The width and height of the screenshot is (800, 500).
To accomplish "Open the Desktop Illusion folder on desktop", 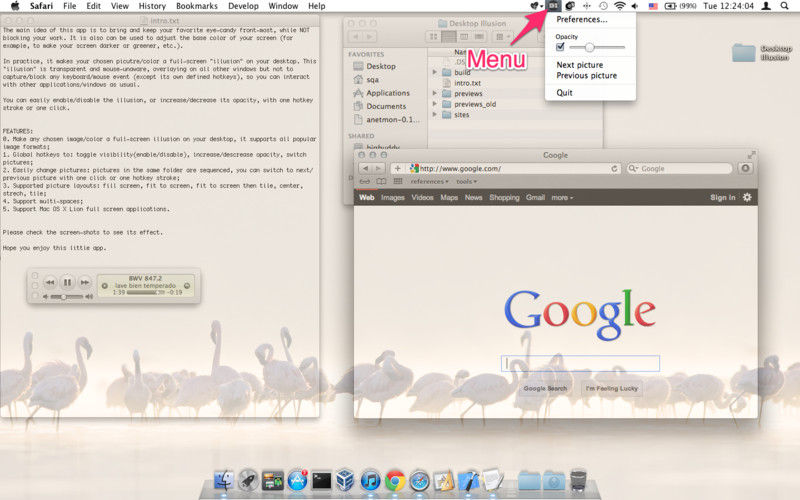I will pos(743,52).
